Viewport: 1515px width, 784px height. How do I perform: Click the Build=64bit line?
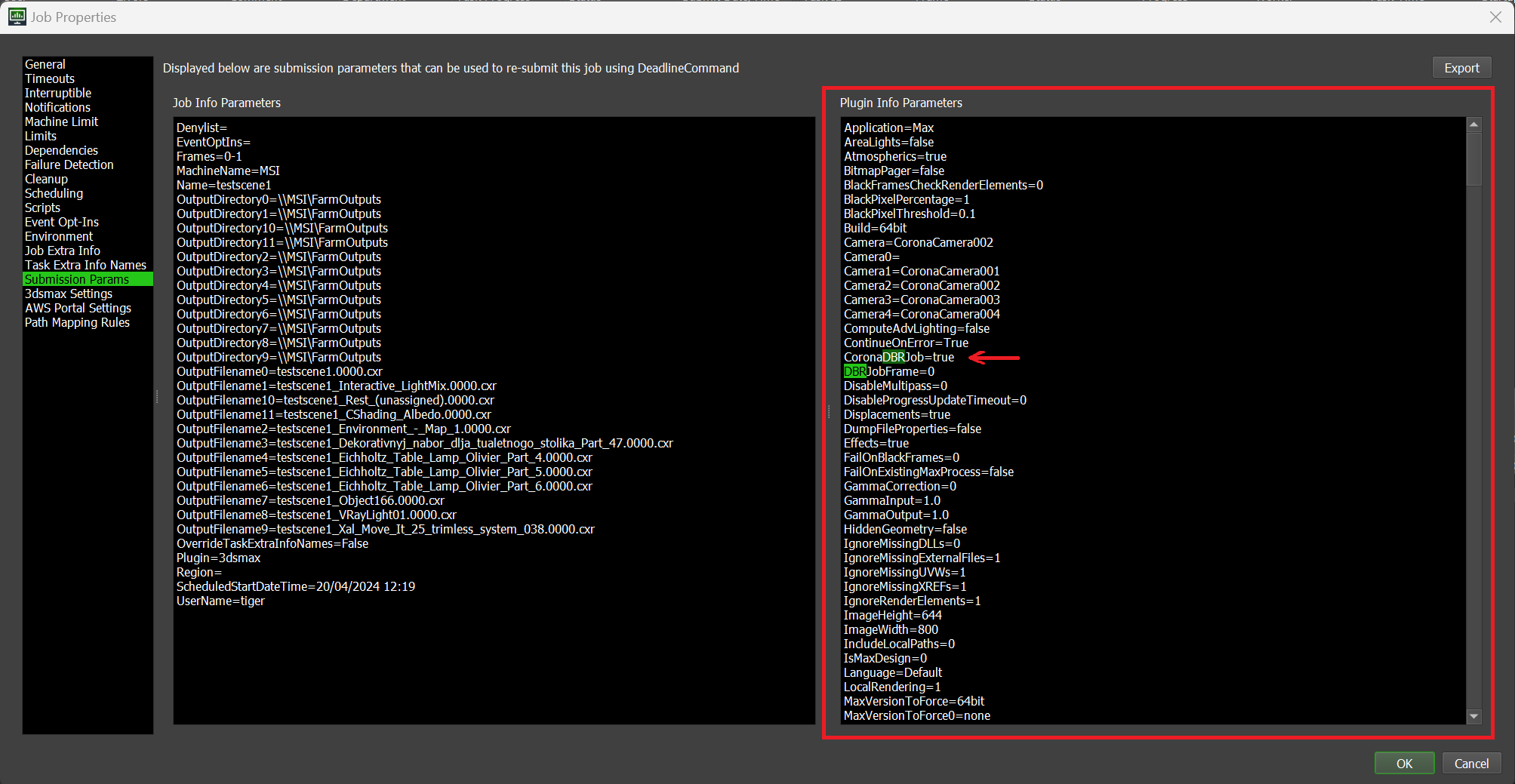pos(875,228)
